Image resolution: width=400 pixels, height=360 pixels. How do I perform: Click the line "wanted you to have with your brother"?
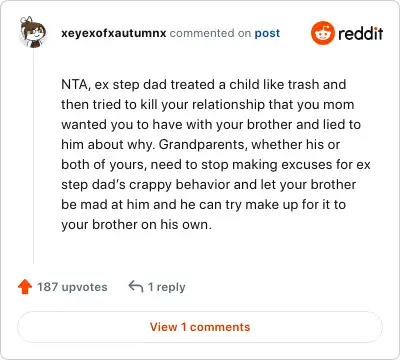coord(211,125)
